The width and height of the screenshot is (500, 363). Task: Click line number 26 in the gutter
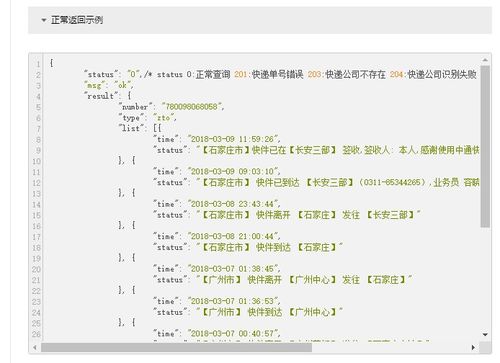pos(36,334)
